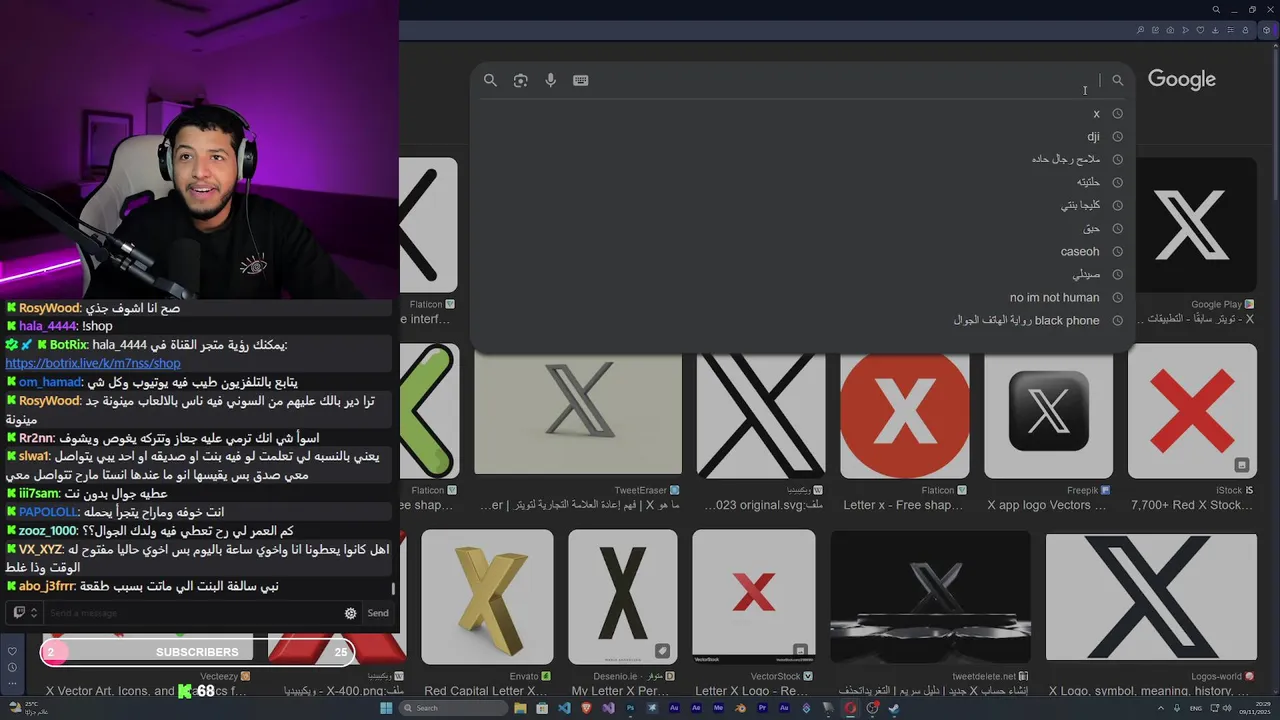Open the Windows Start button

[387, 708]
